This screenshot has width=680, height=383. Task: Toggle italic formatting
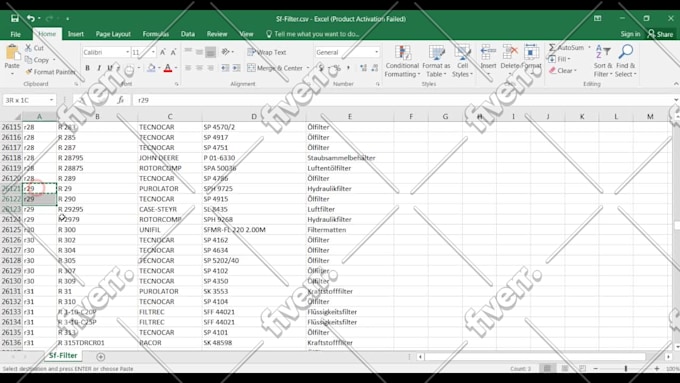(x=98, y=68)
